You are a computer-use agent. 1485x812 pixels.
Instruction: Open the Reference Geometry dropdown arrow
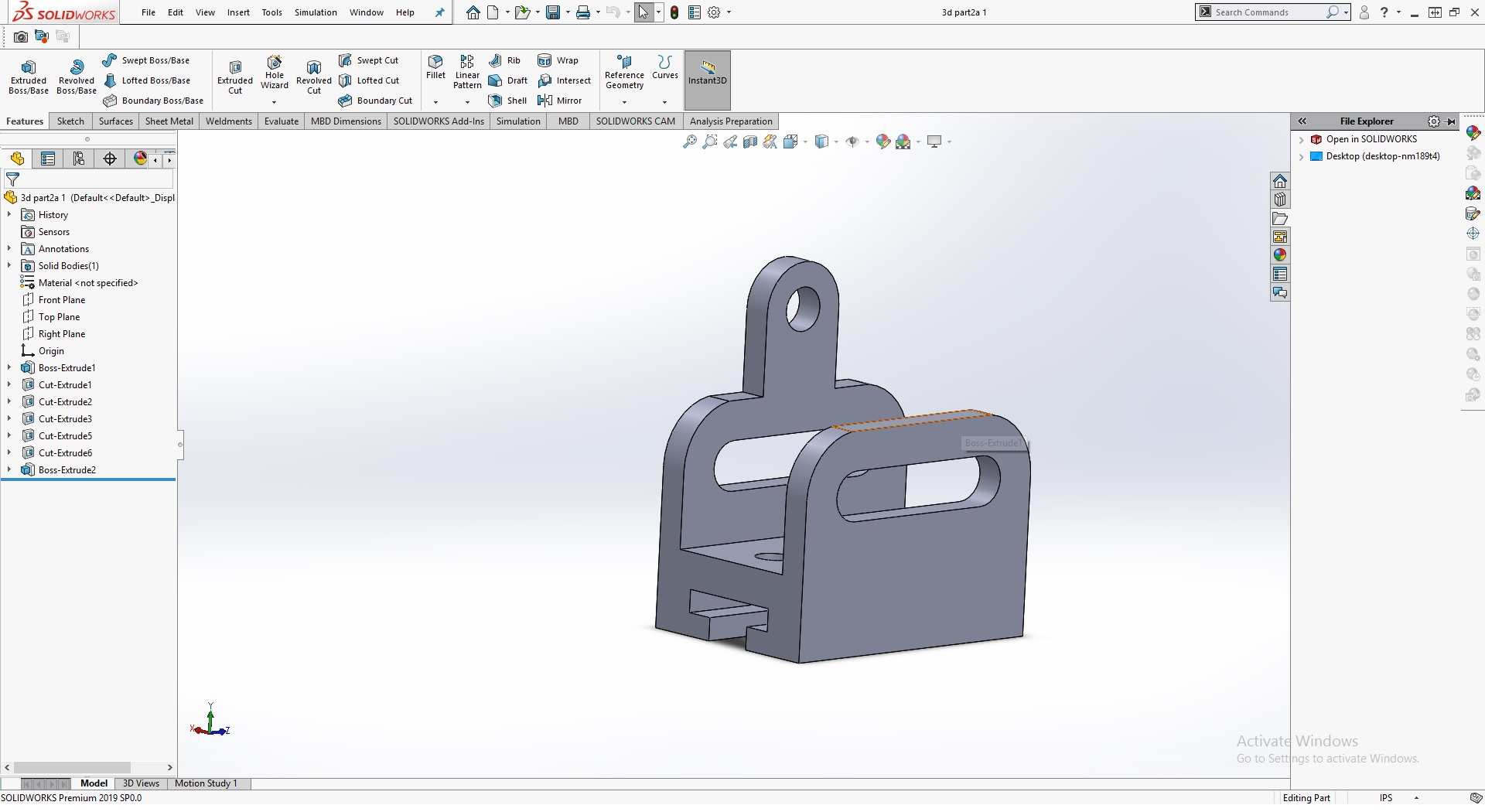[x=624, y=102]
